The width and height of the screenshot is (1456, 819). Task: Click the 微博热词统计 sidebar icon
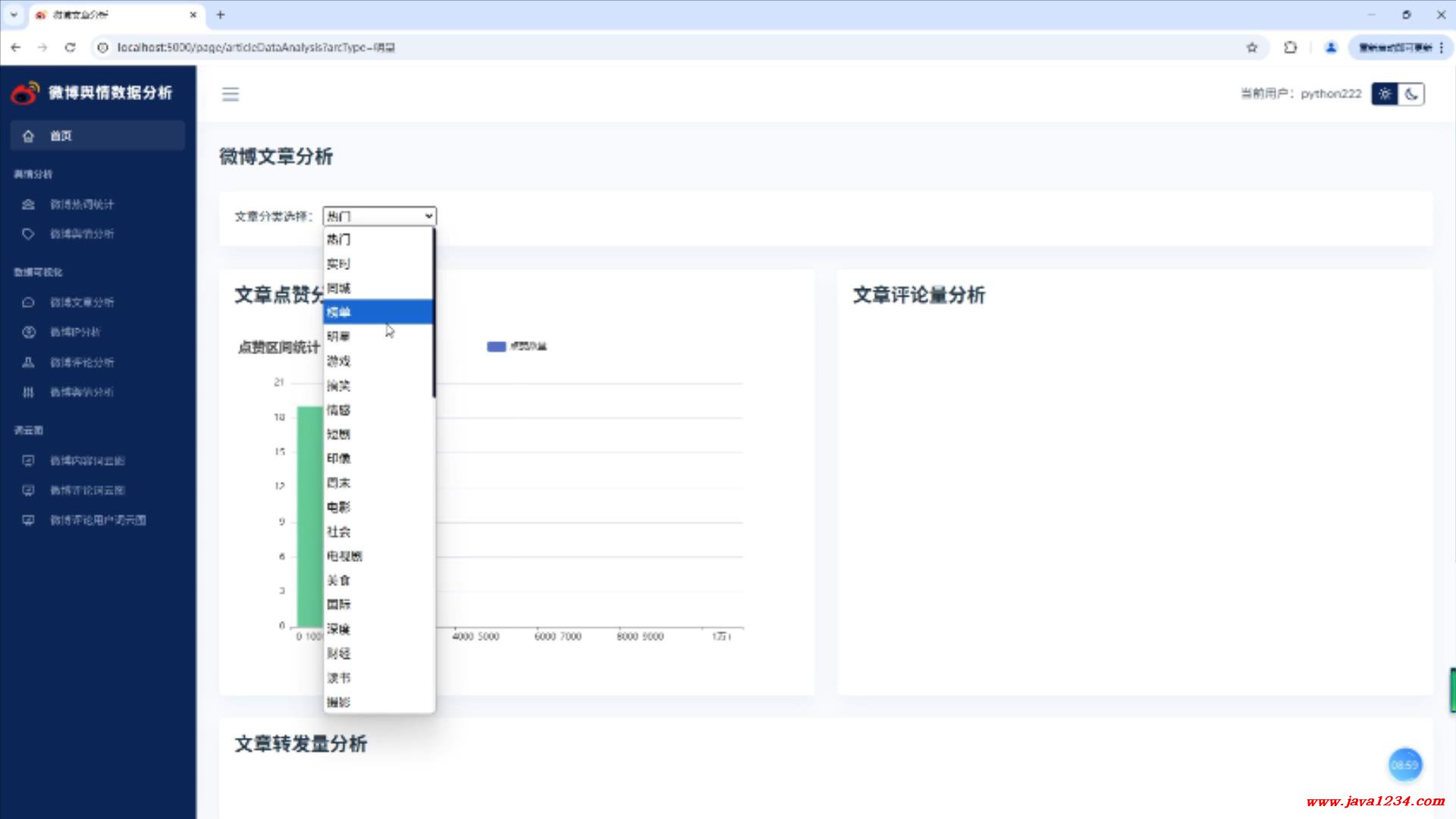pos(29,204)
